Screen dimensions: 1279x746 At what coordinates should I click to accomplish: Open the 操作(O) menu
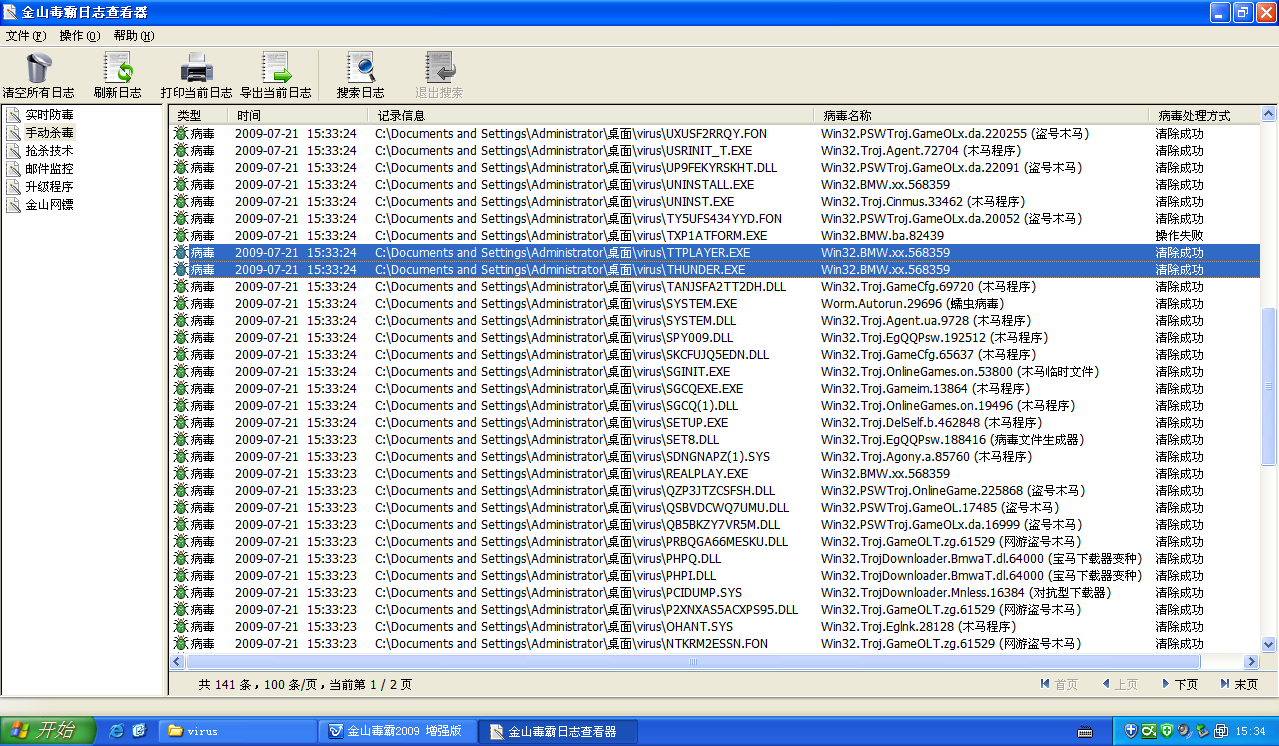pyautogui.click(x=80, y=36)
